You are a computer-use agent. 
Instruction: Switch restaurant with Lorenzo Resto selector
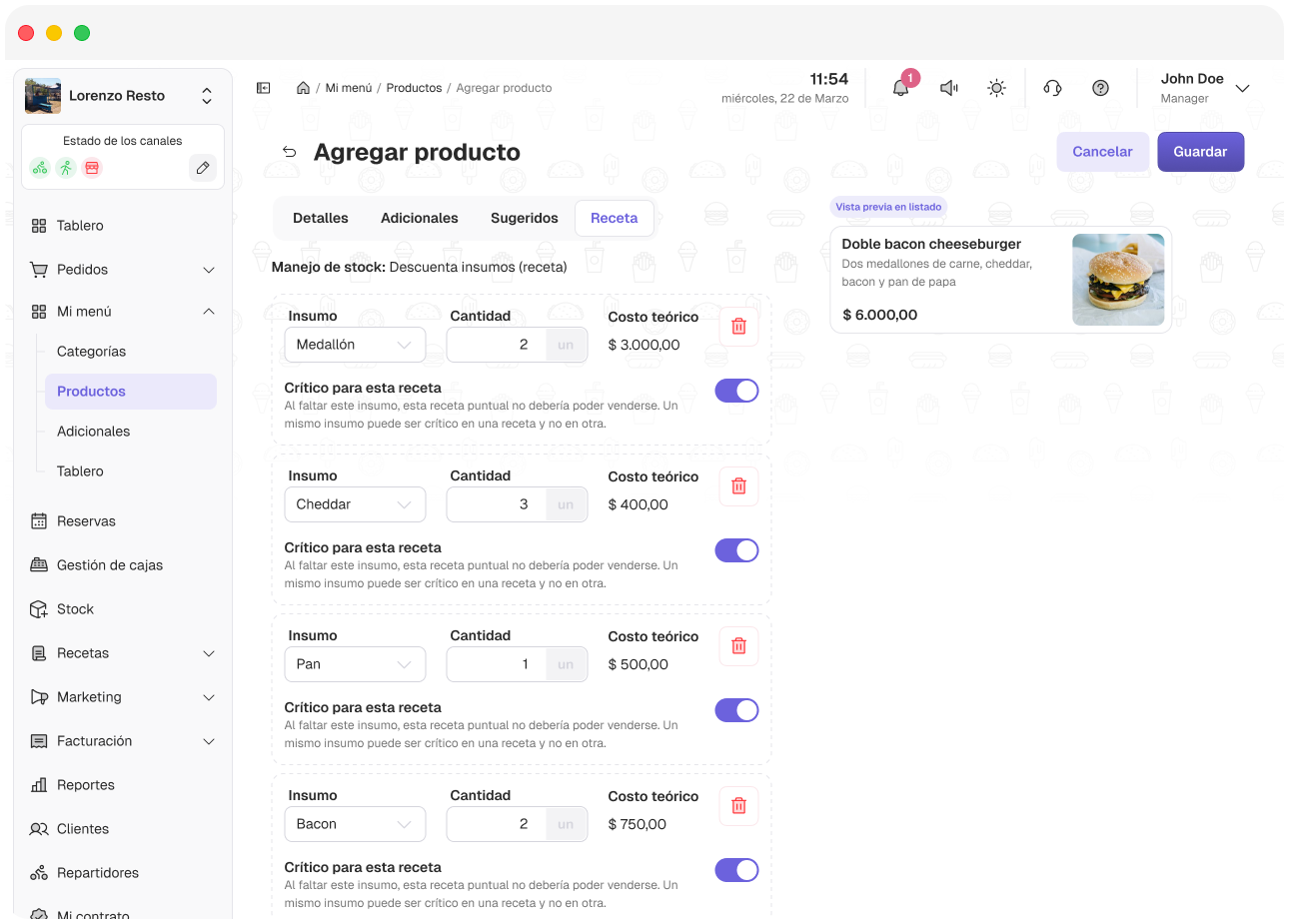click(123, 96)
